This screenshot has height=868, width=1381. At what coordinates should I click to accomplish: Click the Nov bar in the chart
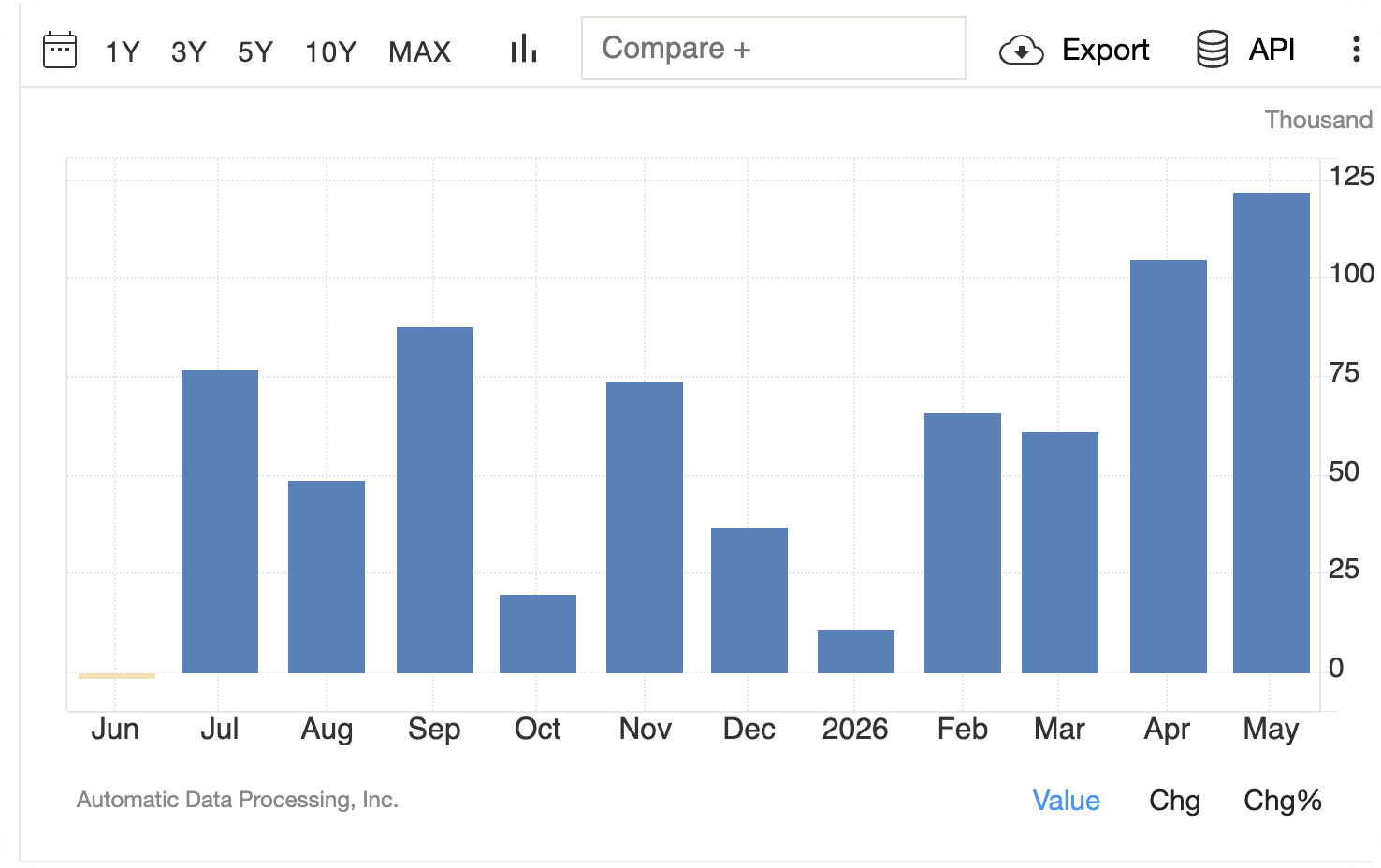(645, 528)
